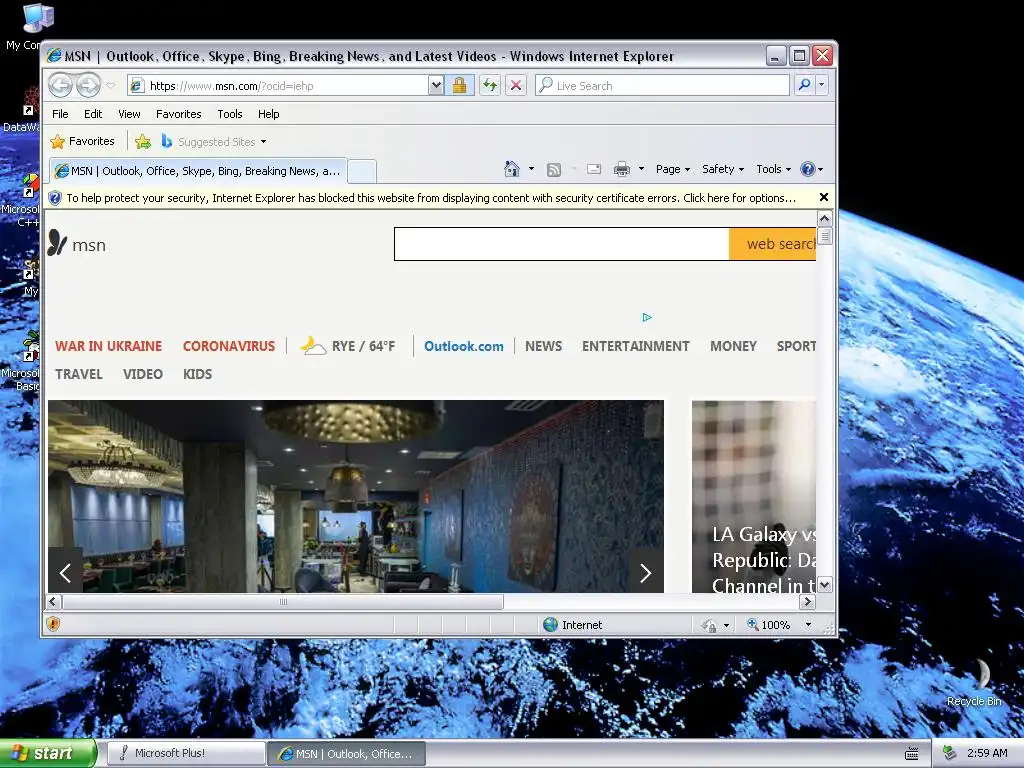1024x768 pixels.
Task: Print the page with the printer icon
Action: 622,169
